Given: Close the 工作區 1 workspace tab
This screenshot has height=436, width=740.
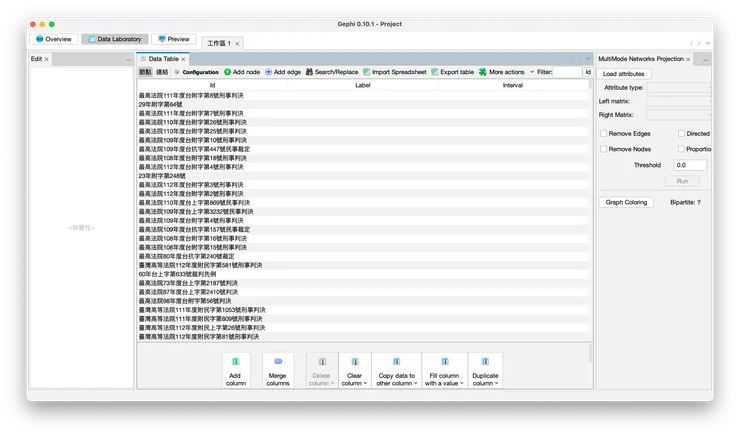Looking at the screenshot, I should pyautogui.click(x=237, y=44).
